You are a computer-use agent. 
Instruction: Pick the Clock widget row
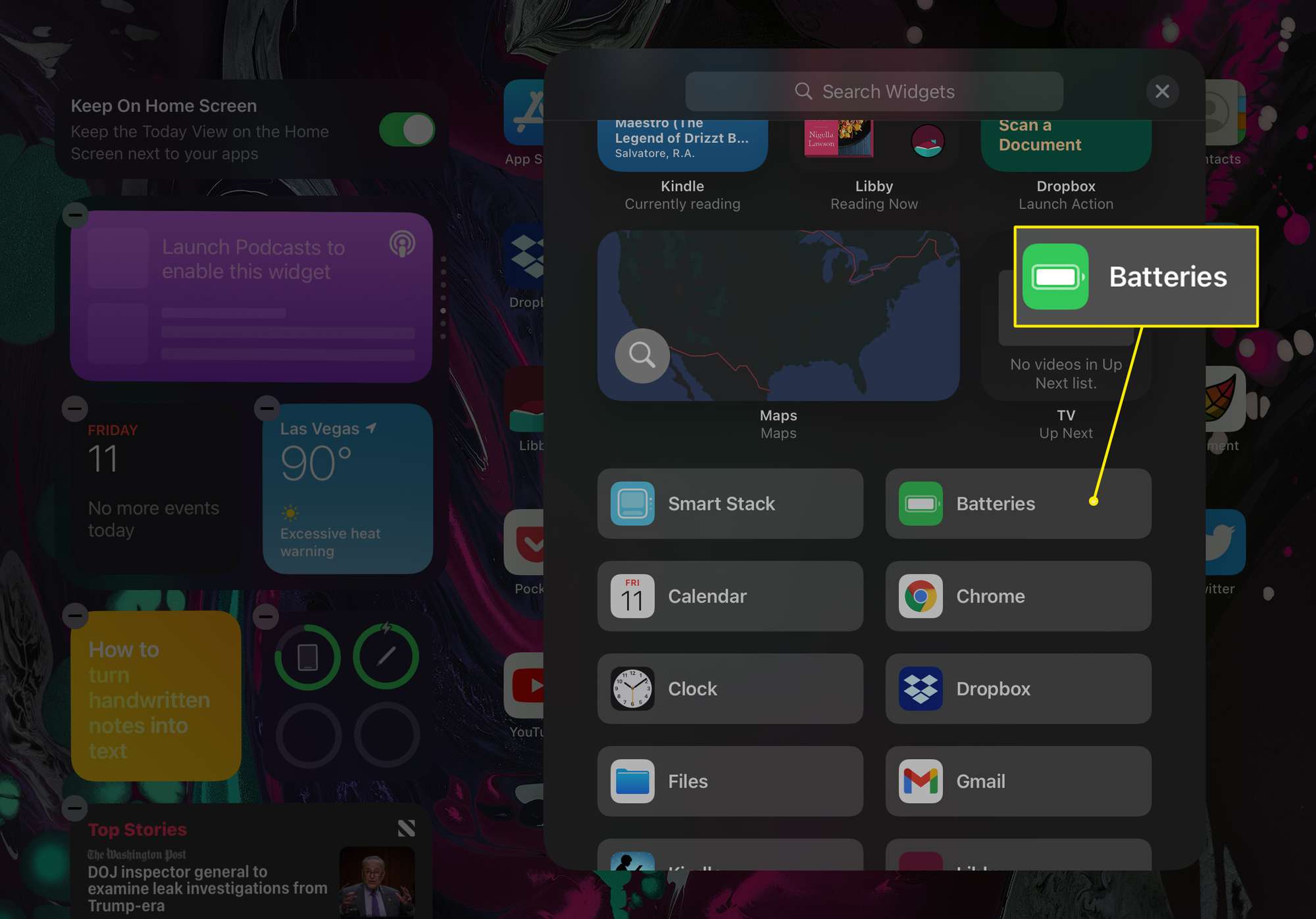(730, 689)
